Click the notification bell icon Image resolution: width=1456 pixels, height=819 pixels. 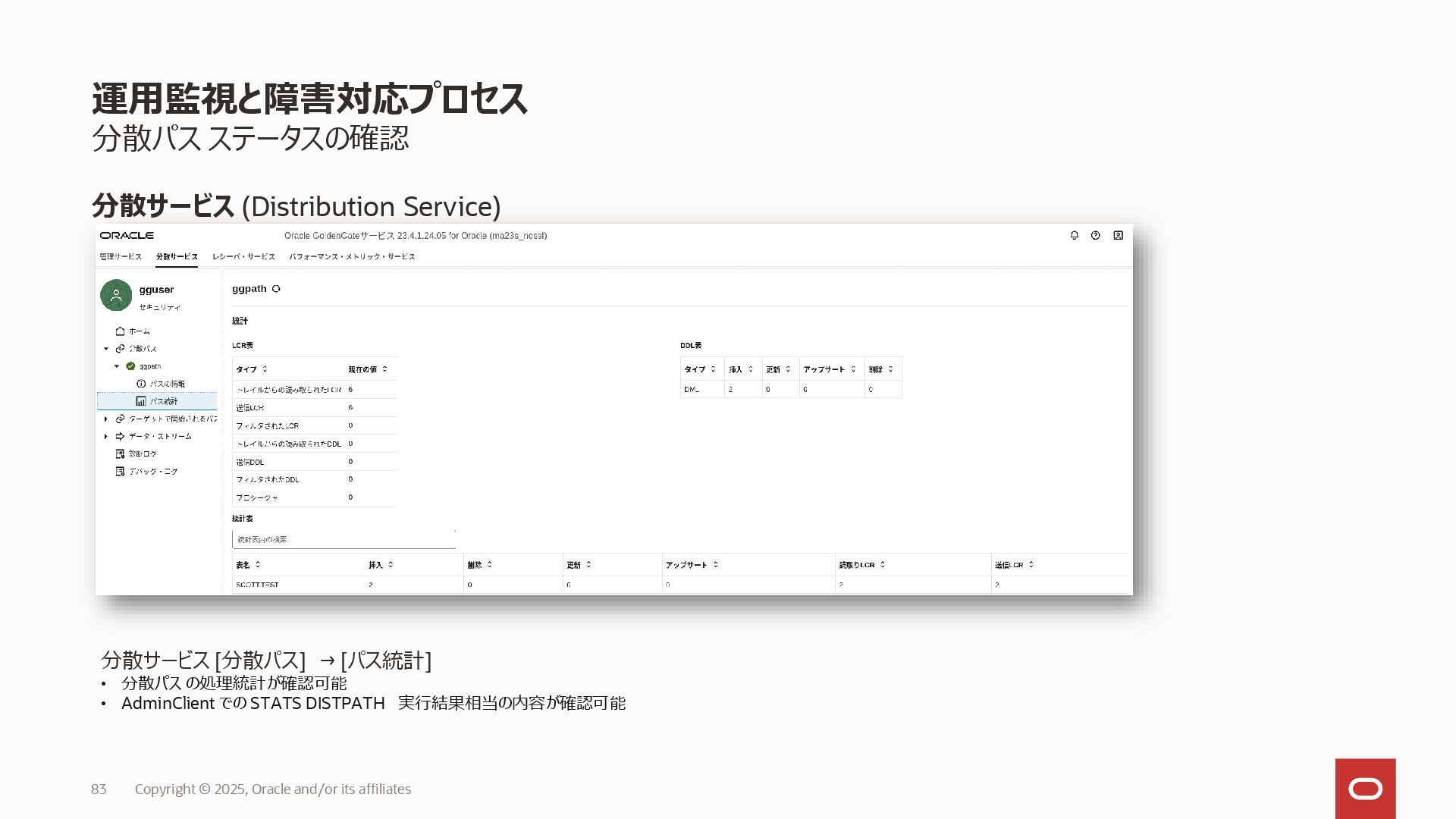click(x=1074, y=236)
